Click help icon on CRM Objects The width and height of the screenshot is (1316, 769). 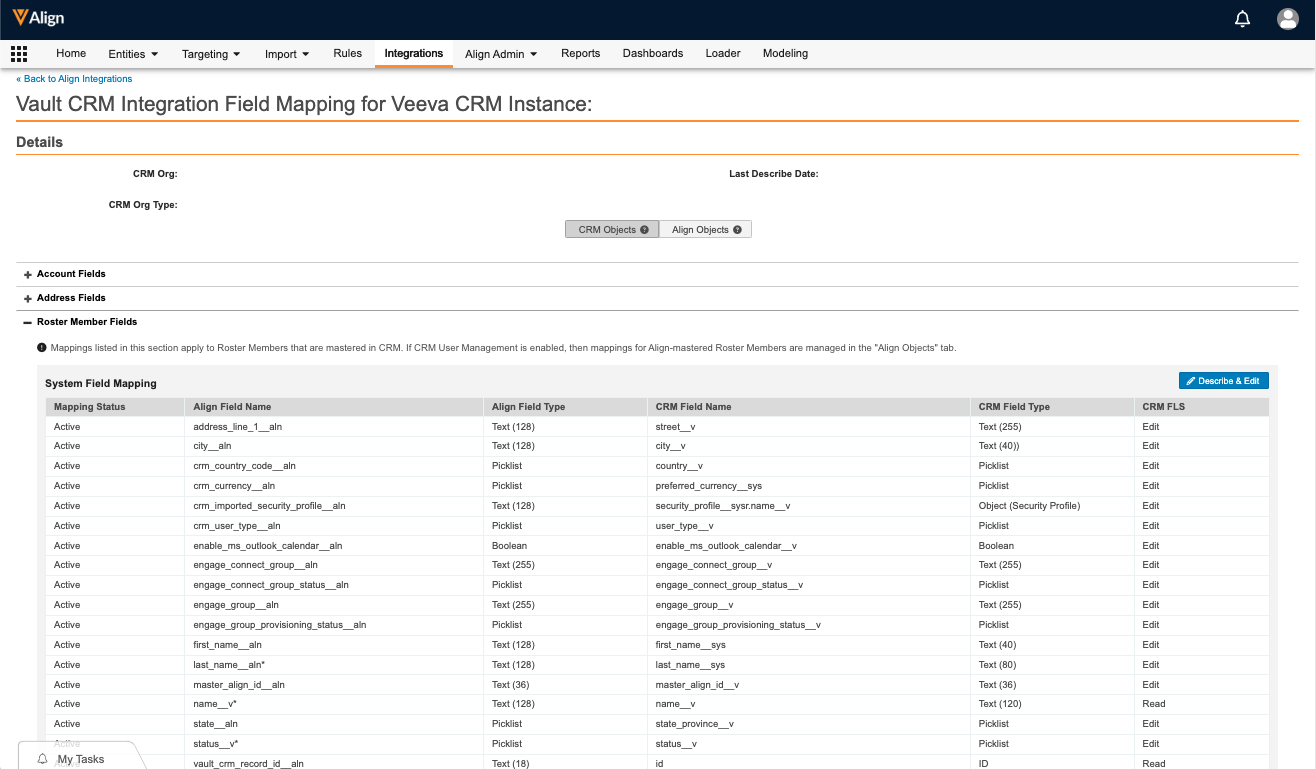pyautogui.click(x=644, y=230)
